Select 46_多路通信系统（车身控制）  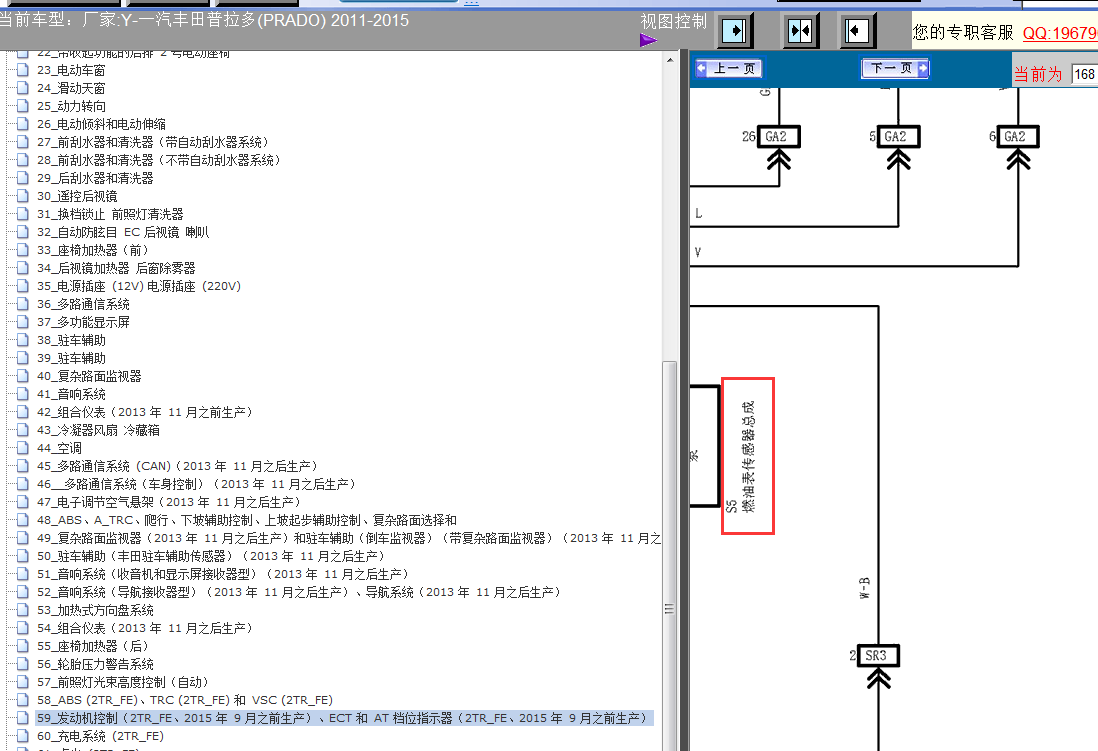(x=197, y=484)
